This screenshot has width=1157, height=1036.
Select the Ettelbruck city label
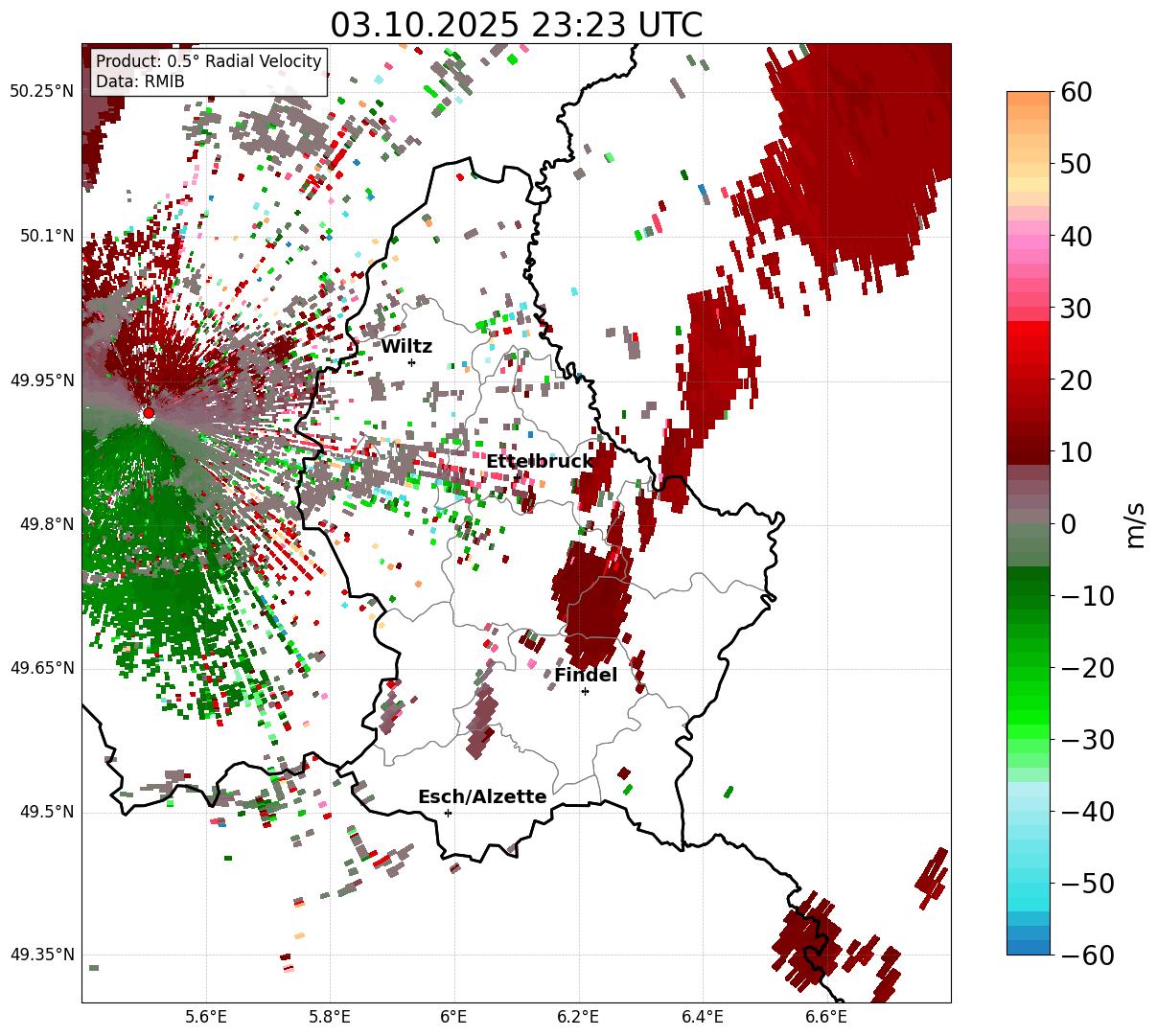[540, 462]
